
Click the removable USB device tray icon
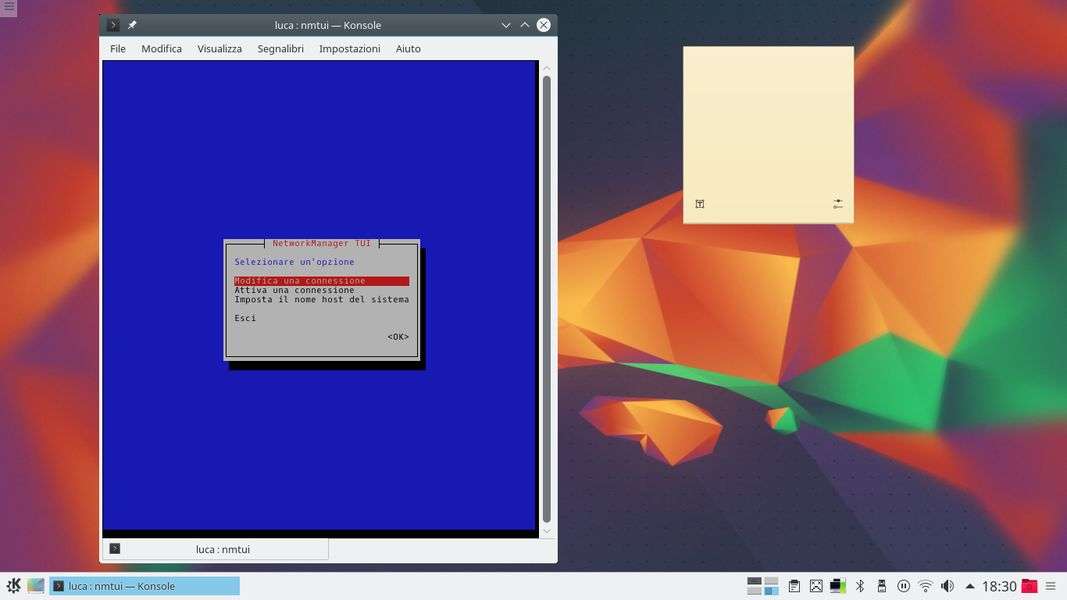pyautogui.click(x=881, y=586)
